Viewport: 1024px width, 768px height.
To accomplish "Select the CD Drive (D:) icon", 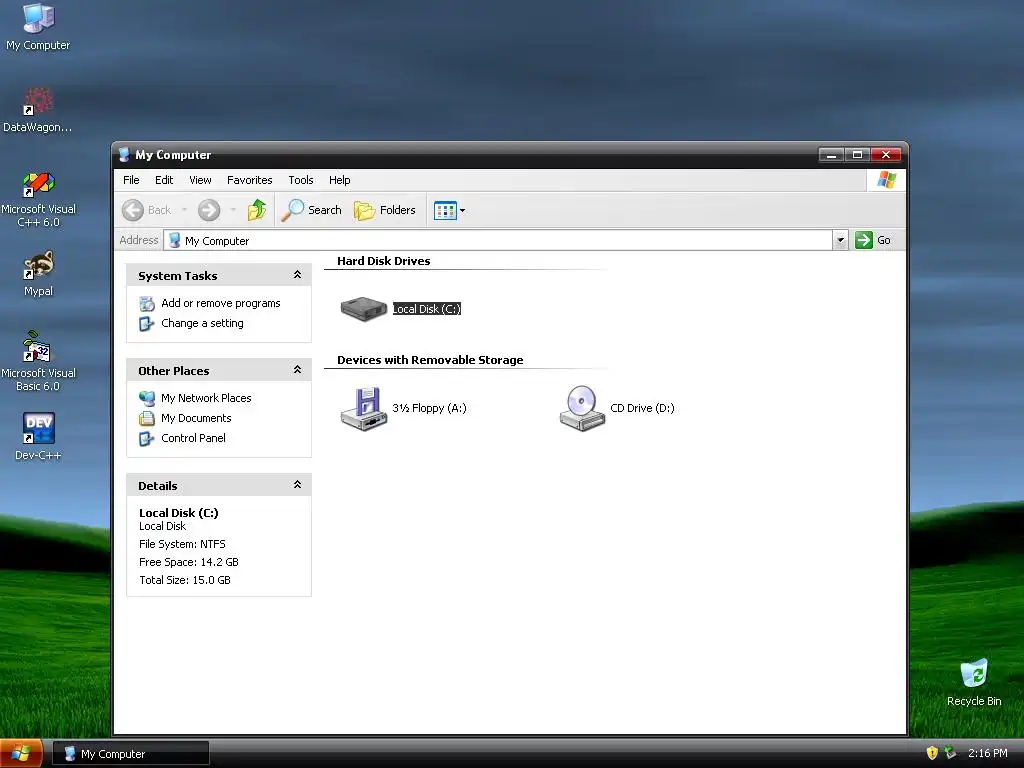I will (x=583, y=408).
